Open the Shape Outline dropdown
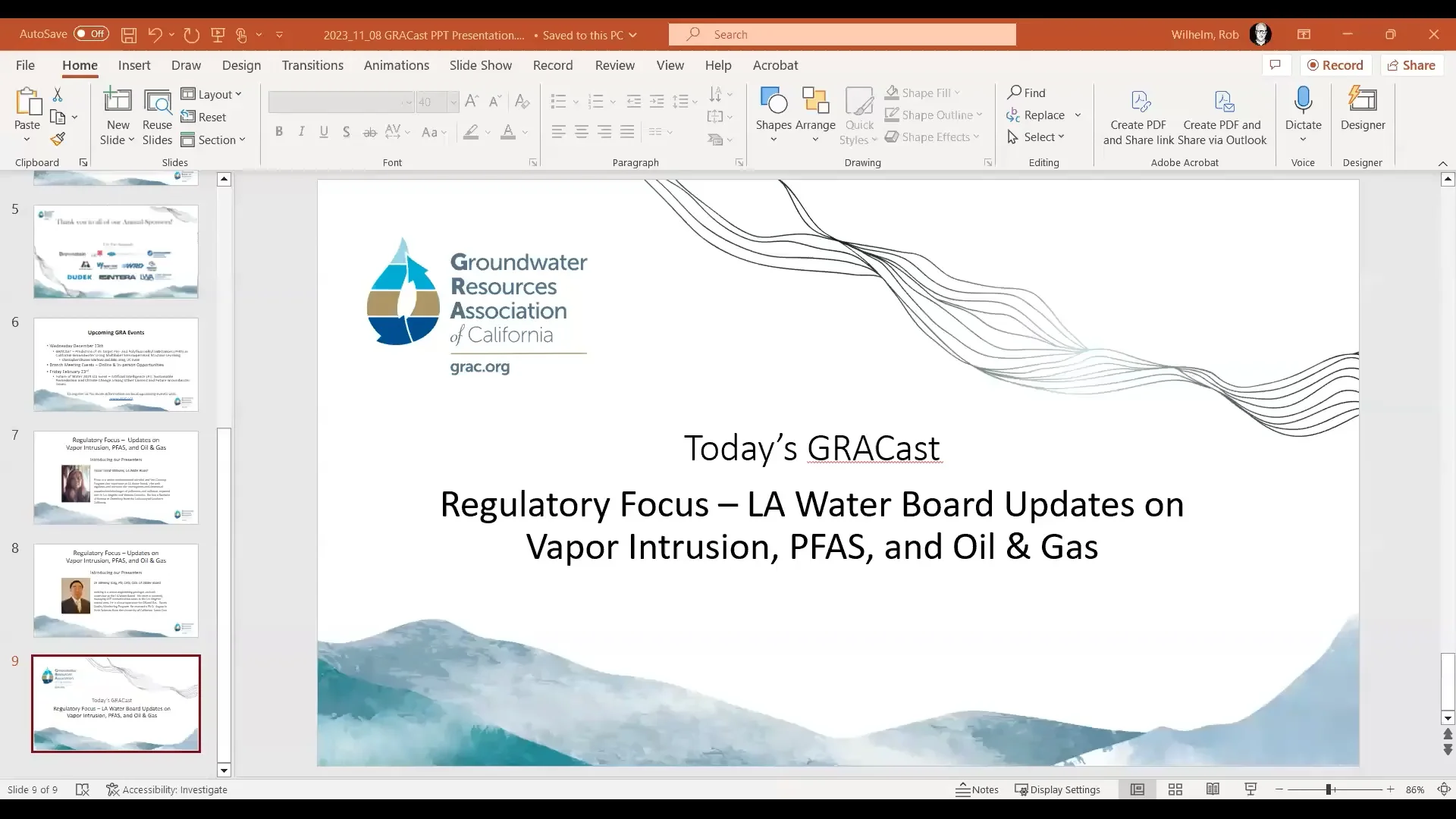 point(934,115)
